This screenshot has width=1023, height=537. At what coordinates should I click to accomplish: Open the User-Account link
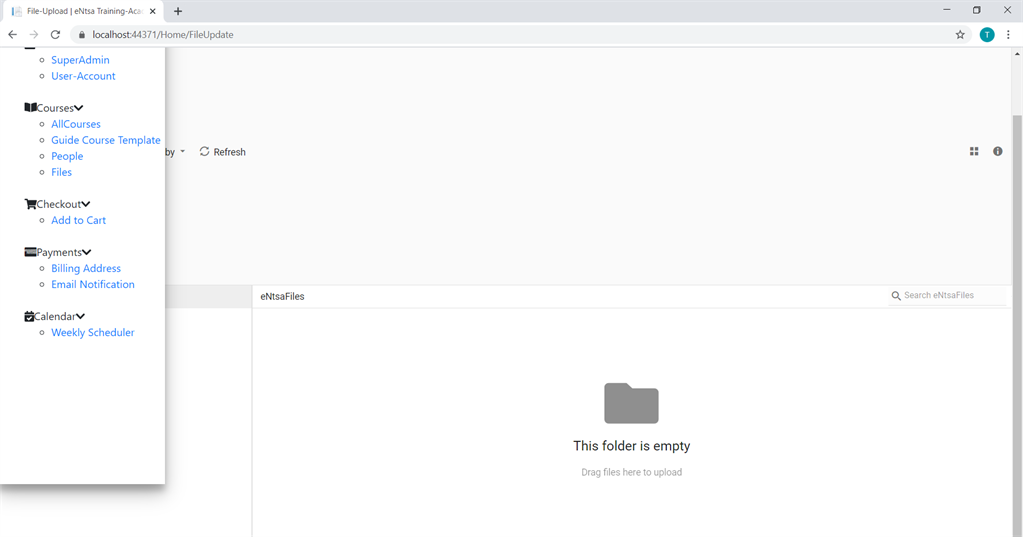tap(83, 76)
